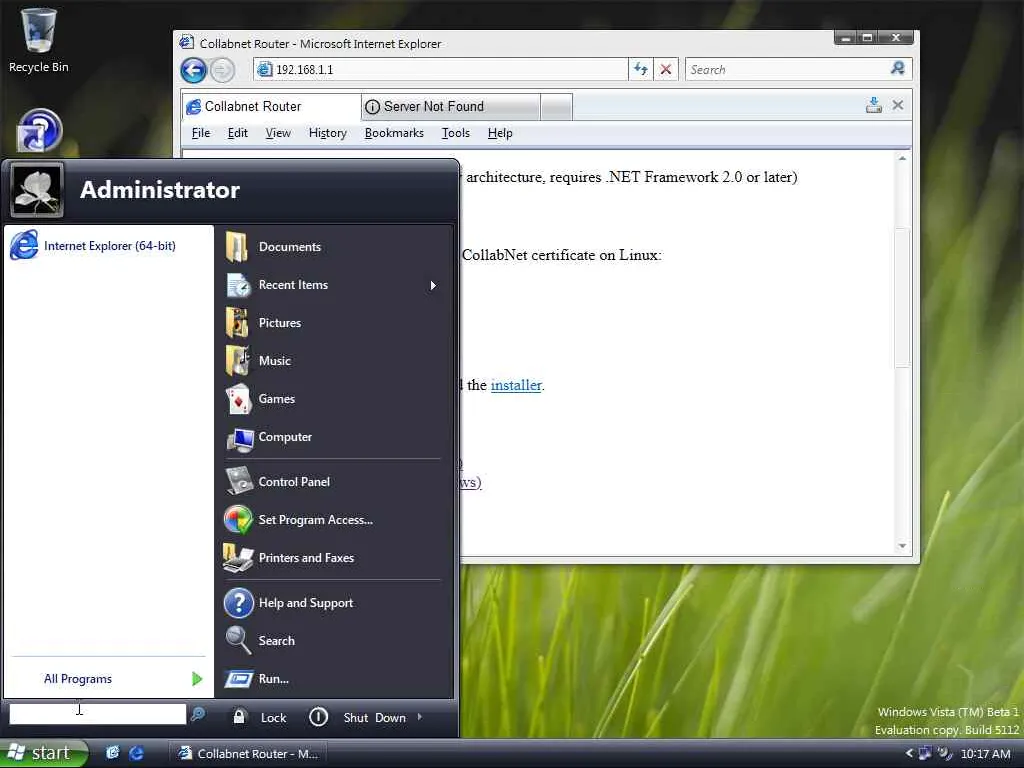
Task: Click the page scrollbar down arrow
Action: pos(902,545)
